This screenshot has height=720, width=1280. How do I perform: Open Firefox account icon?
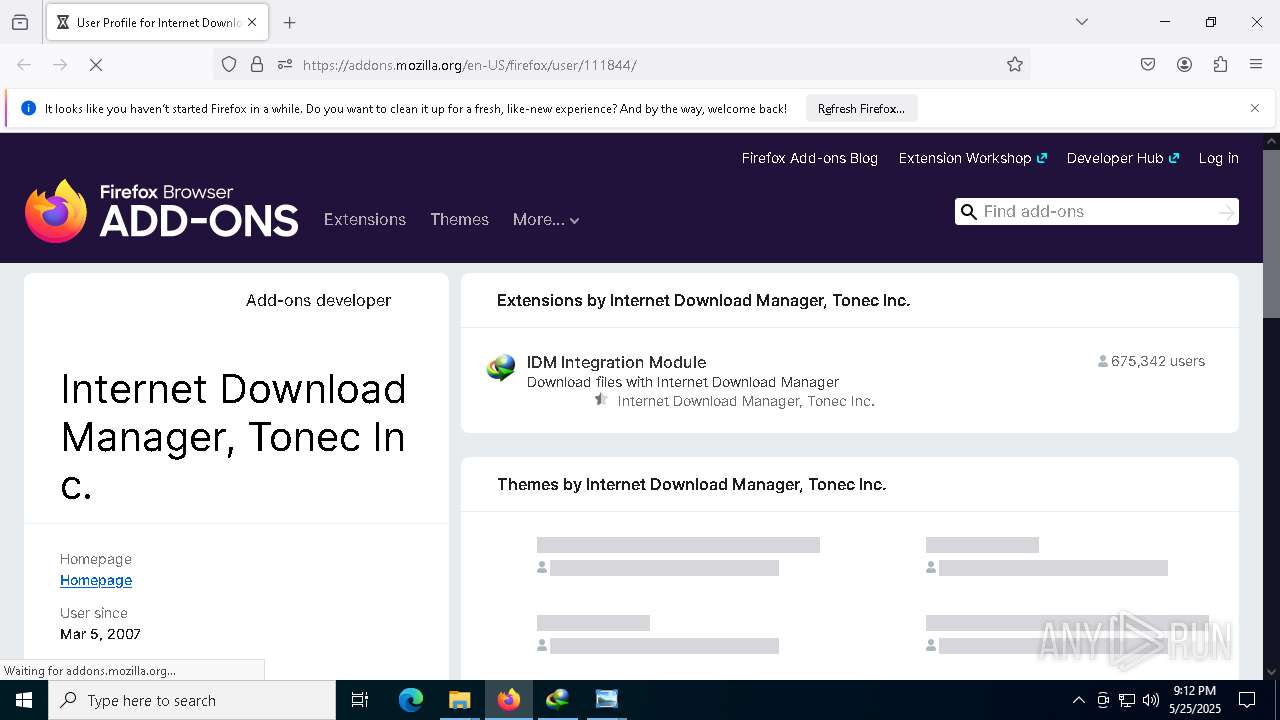[1184, 65]
